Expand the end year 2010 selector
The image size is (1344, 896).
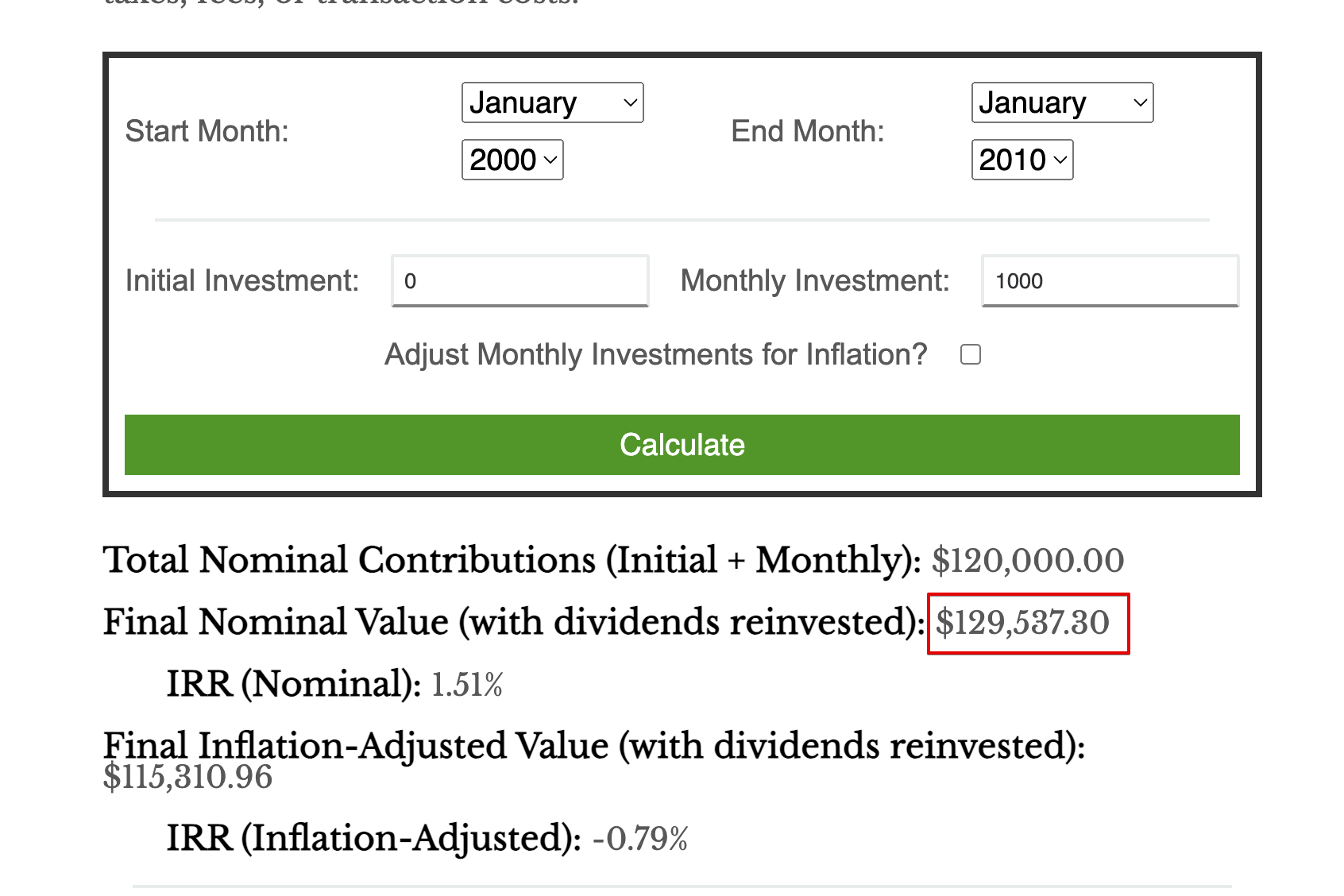point(1022,160)
